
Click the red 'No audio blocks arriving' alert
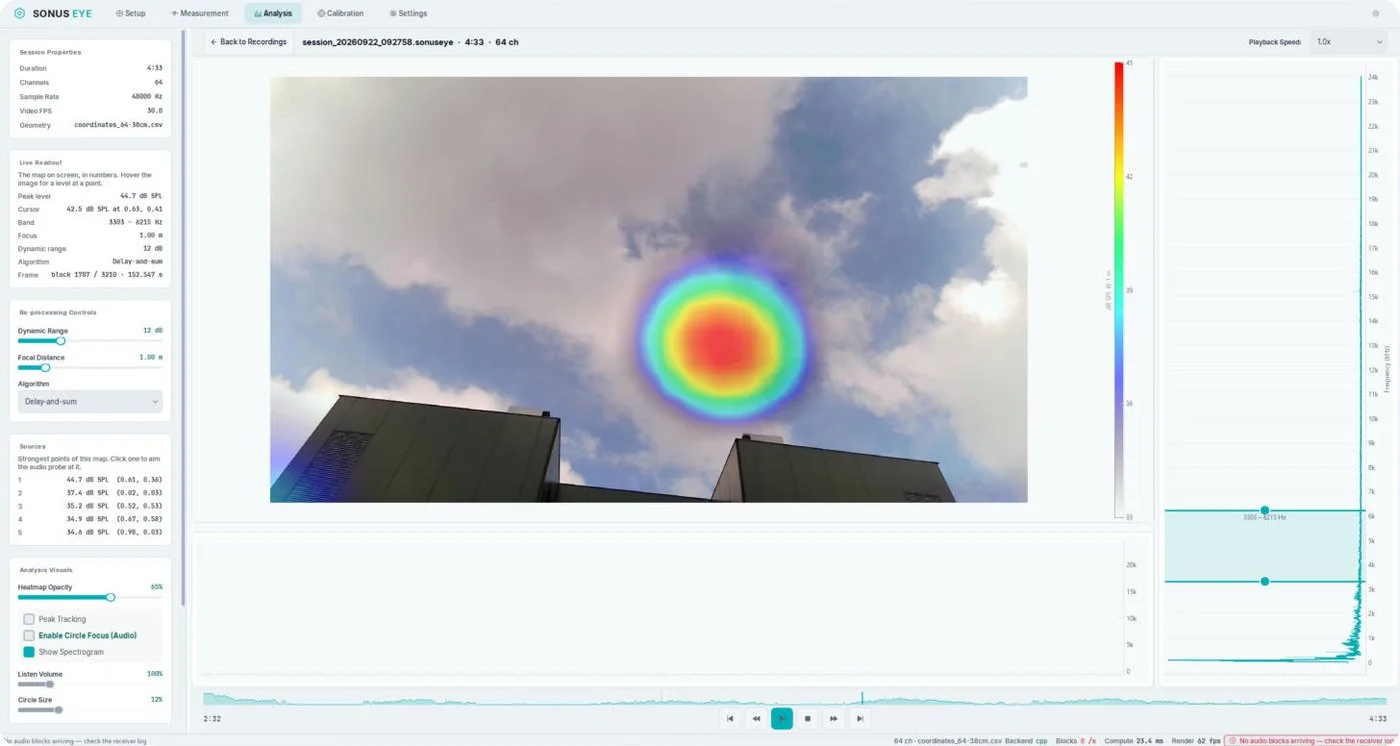point(1309,741)
